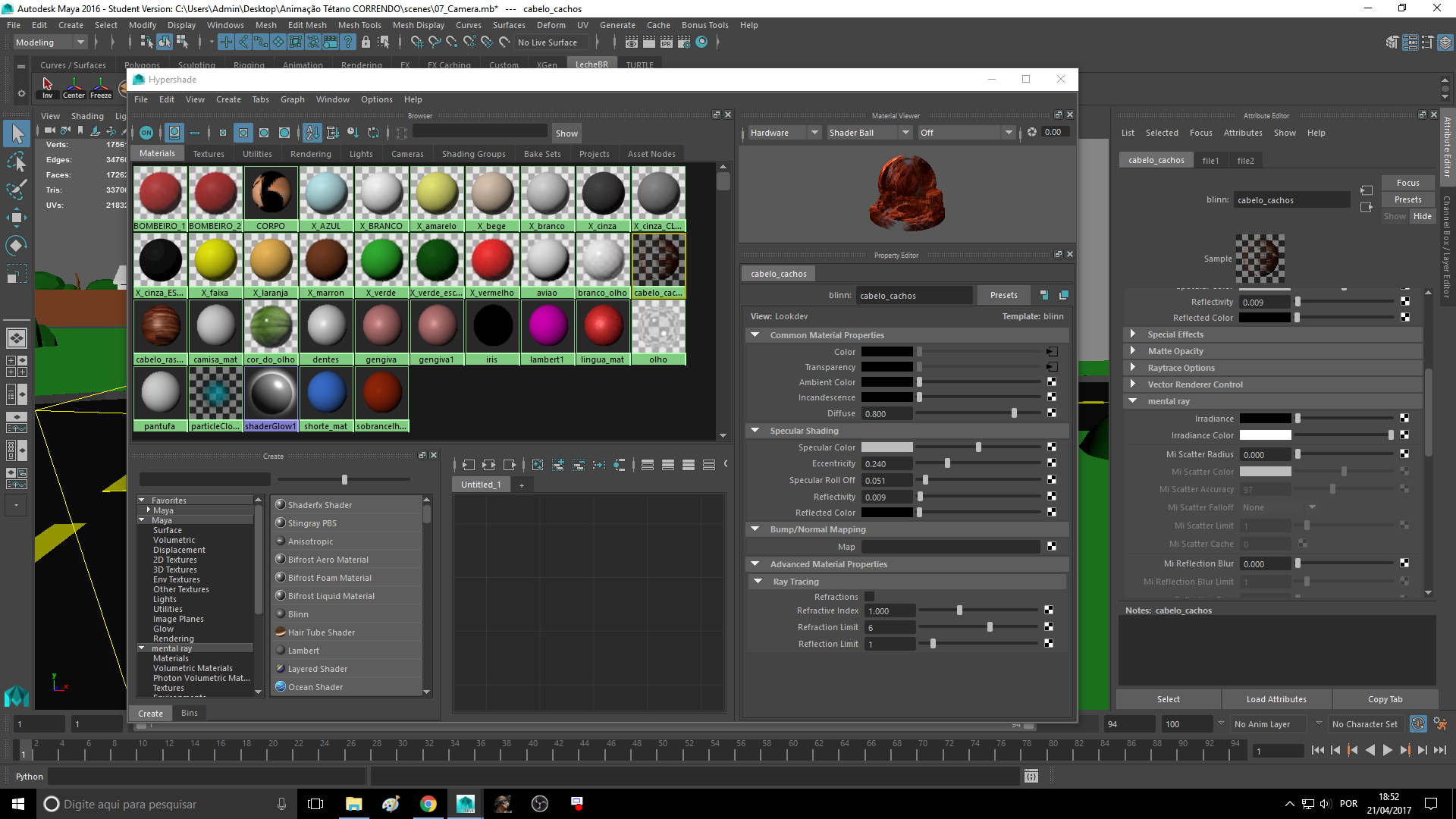Select the shaderGlow1 material swatch
1456x819 pixels.
[271, 398]
